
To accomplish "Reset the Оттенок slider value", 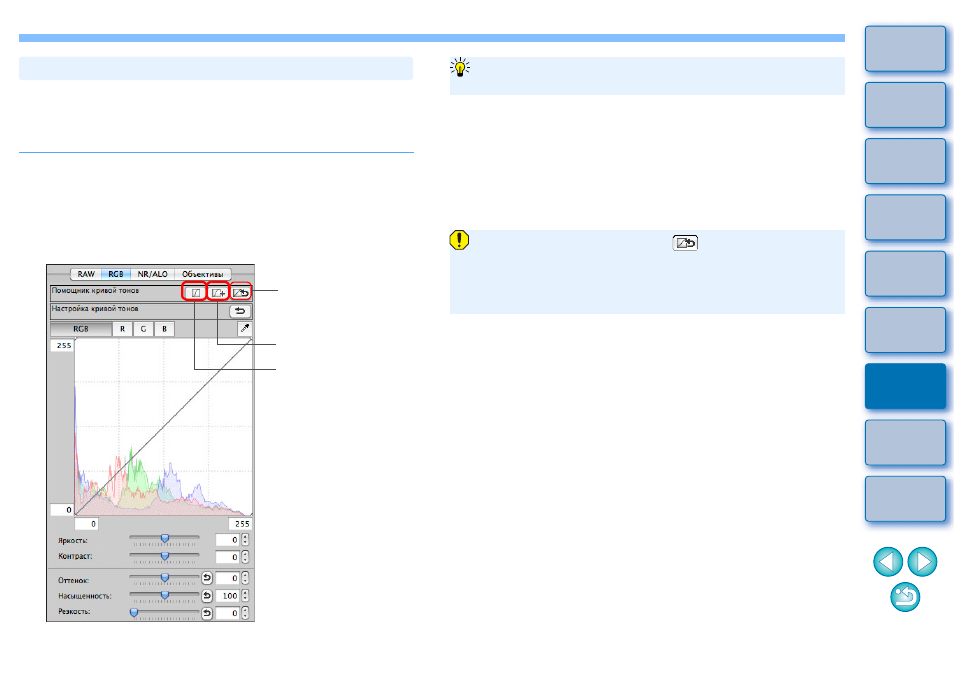I will [x=207, y=578].
